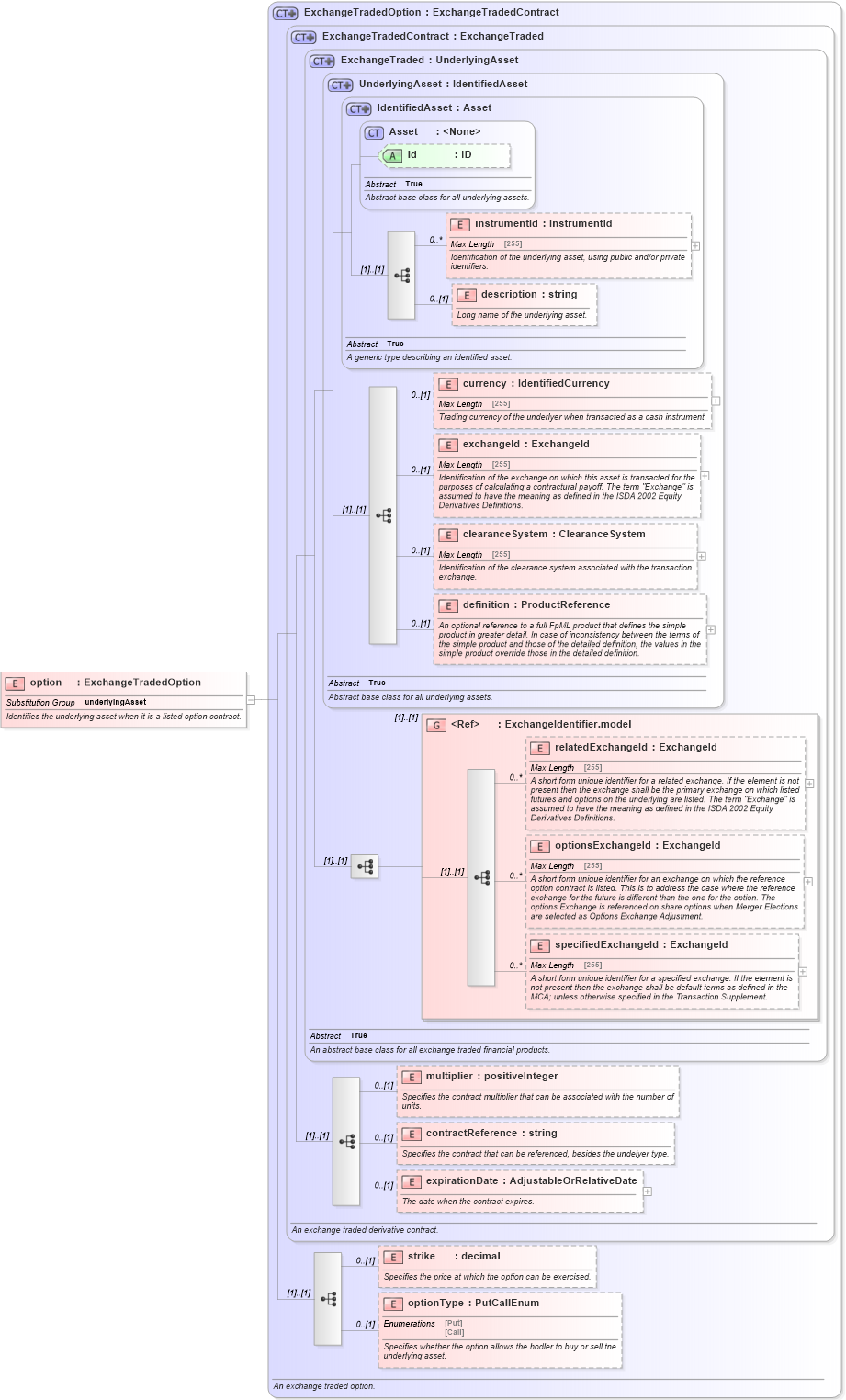Click the E icon of strike
The image size is (846, 1400).
point(393,1257)
